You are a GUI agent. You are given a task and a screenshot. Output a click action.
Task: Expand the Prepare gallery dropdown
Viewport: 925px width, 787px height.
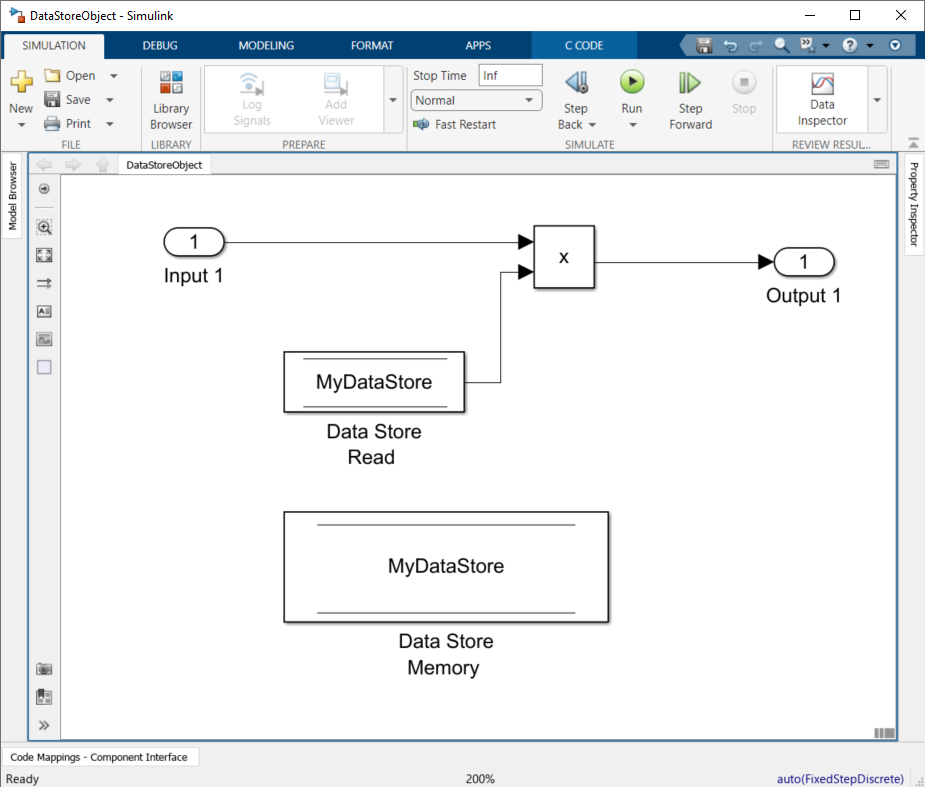pyautogui.click(x=393, y=100)
